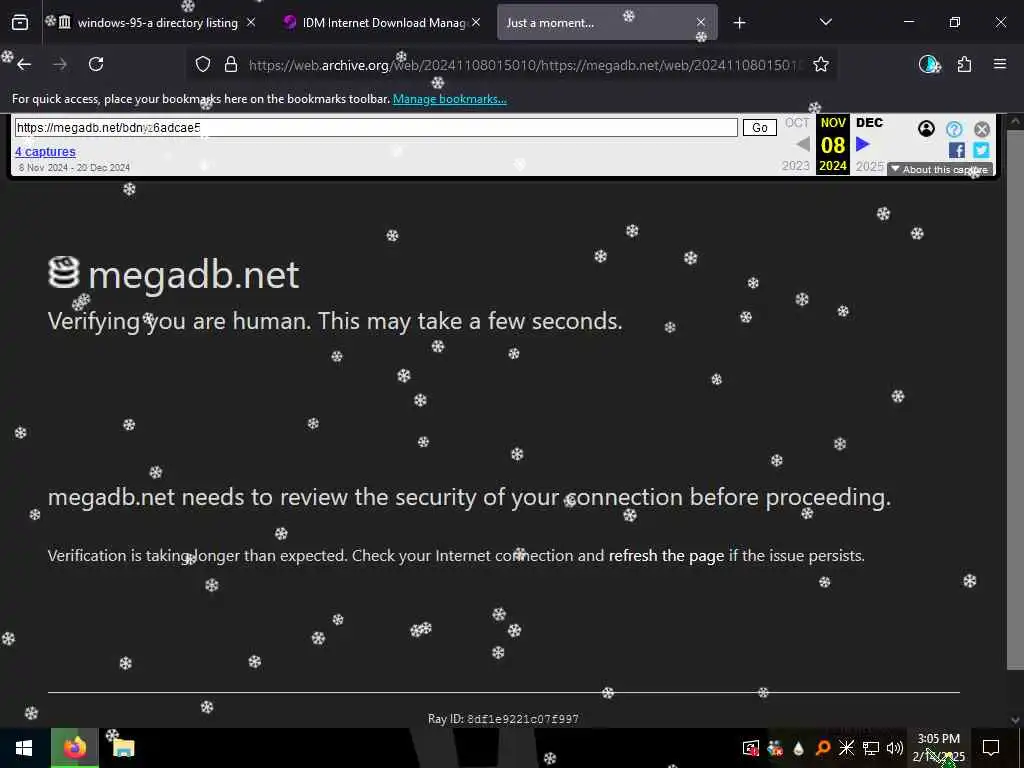Open Wayback help question mark icon
This screenshot has height=768, width=1024.
[954, 129]
